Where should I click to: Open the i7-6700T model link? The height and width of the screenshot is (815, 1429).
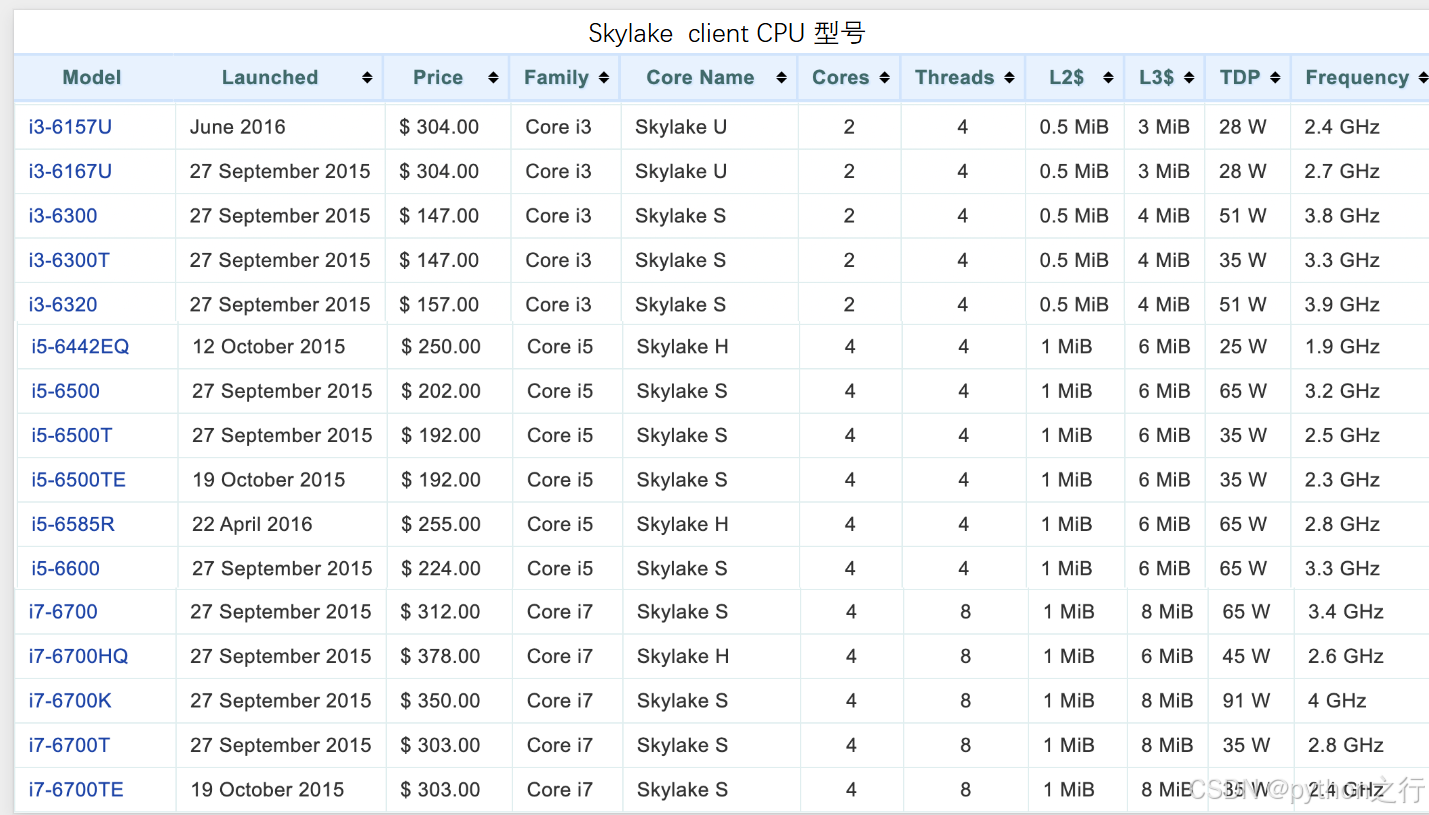click(69, 745)
